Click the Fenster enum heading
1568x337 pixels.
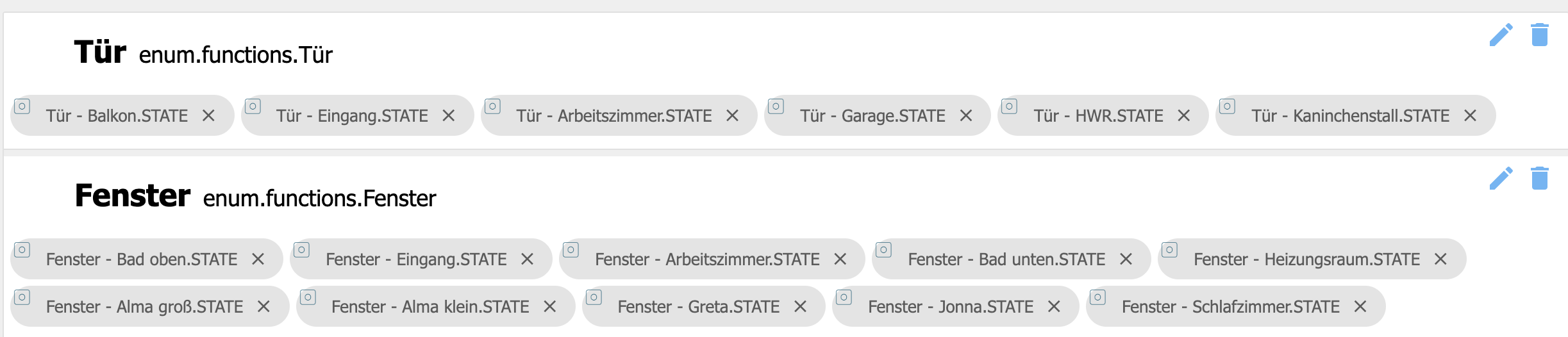pyautogui.click(x=132, y=195)
